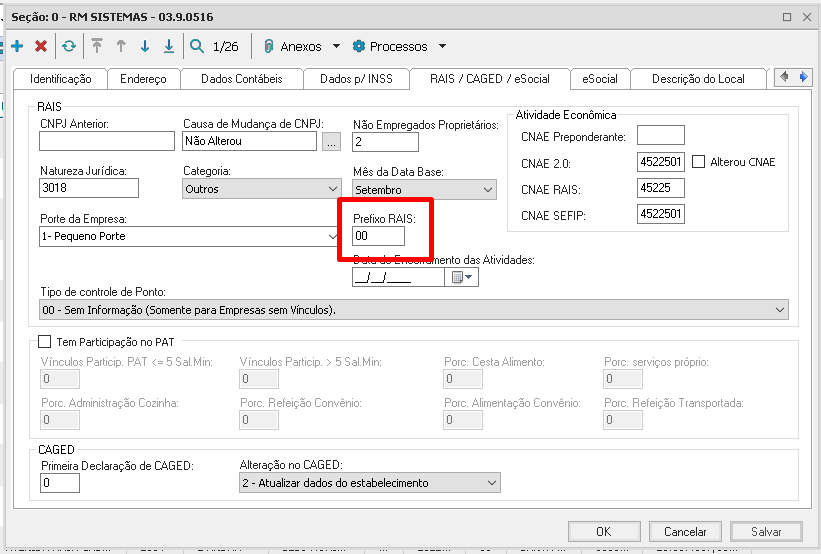821x554 pixels.
Task: Click the OK button
Action: coord(604,531)
